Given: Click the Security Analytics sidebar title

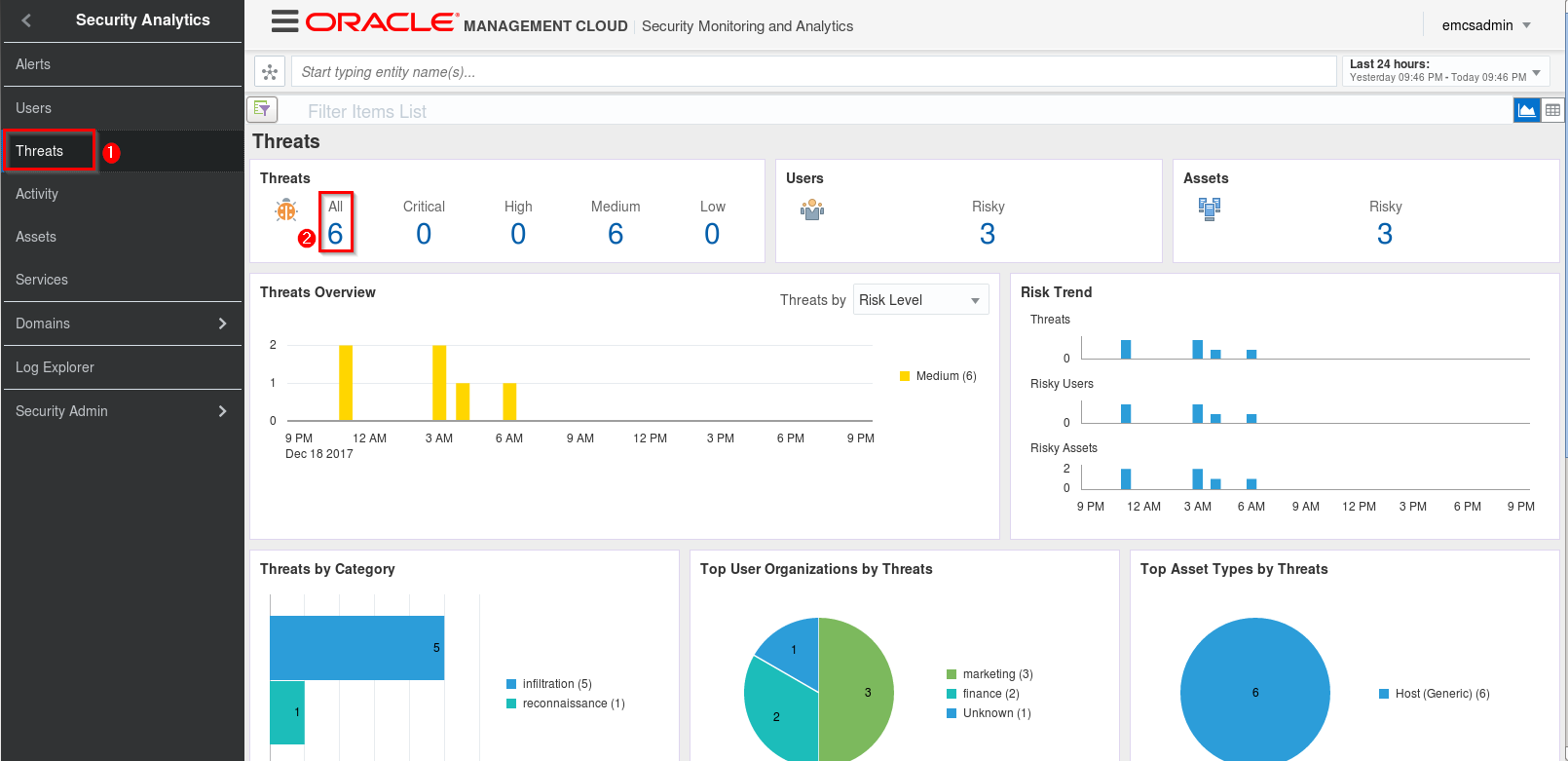Looking at the screenshot, I should [x=143, y=19].
